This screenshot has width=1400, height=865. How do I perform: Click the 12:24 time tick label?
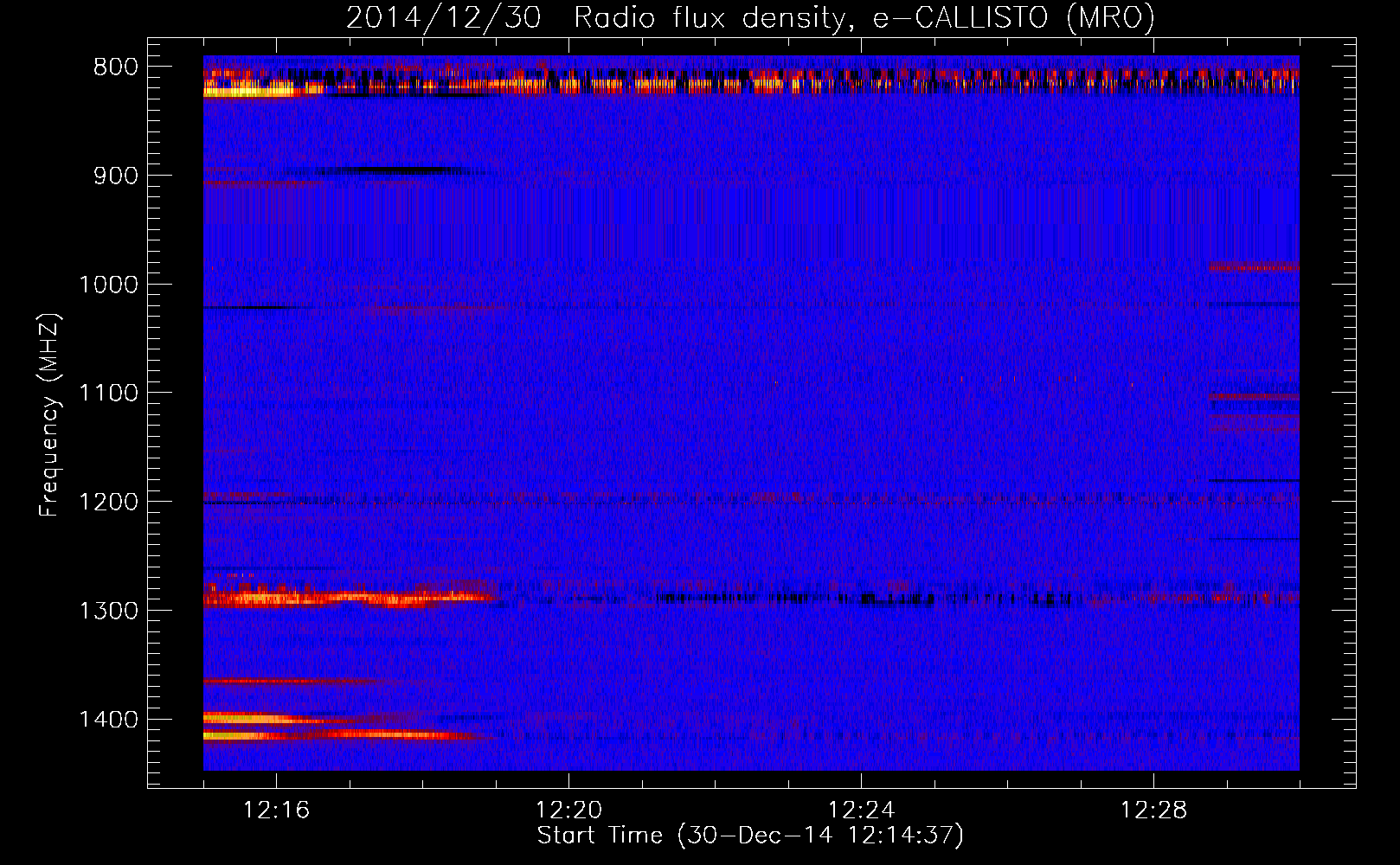click(x=861, y=811)
